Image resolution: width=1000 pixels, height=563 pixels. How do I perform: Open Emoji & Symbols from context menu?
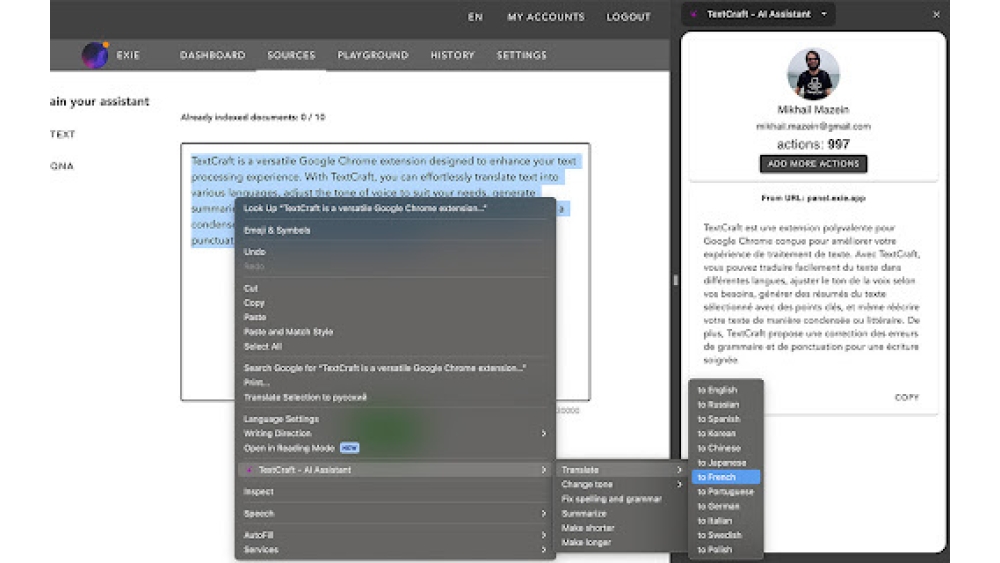[395, 230]
